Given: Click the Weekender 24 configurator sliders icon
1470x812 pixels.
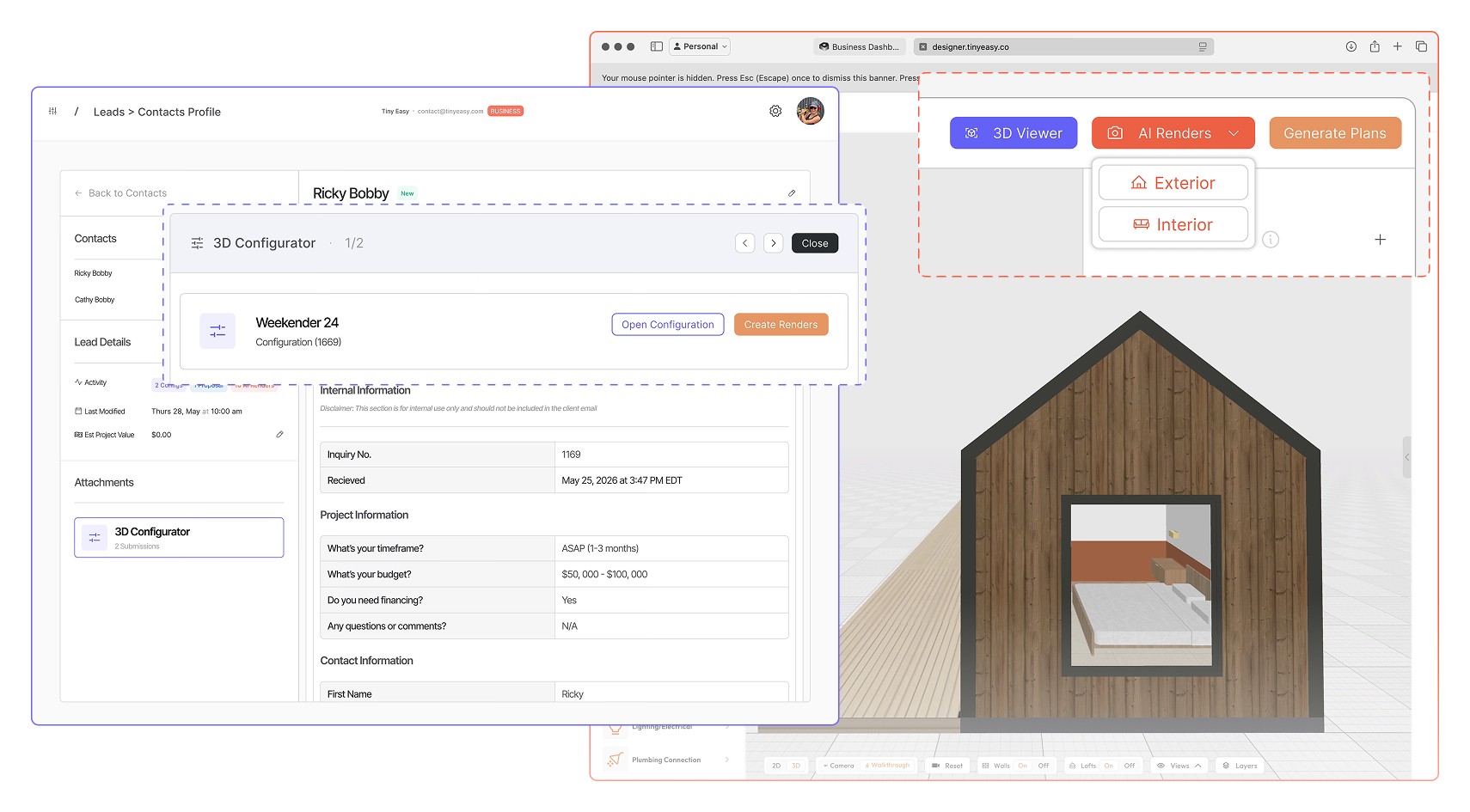Looking at the screenshot, I should (217, 331).
